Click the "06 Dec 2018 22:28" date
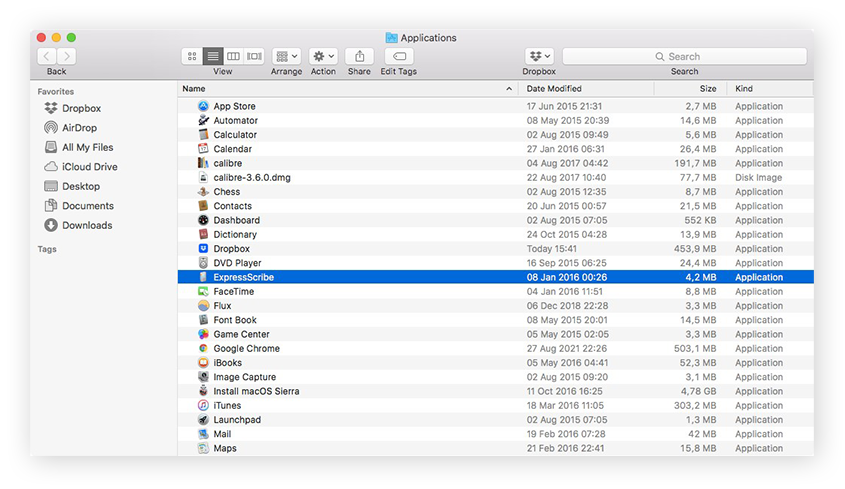 [x=567, y=306]
